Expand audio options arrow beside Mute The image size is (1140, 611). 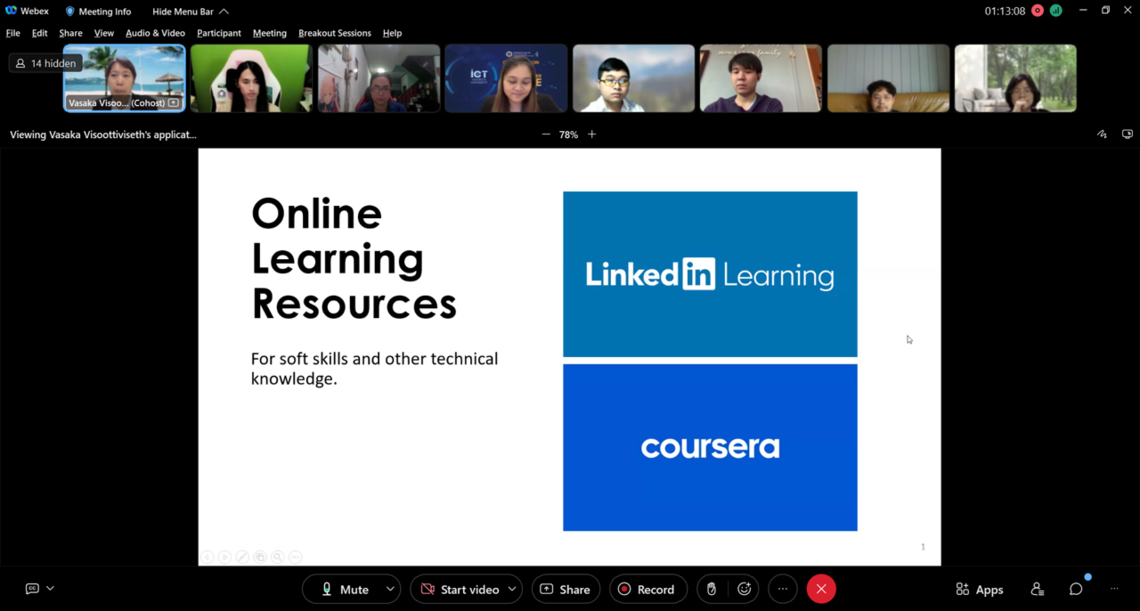point(390,589)
